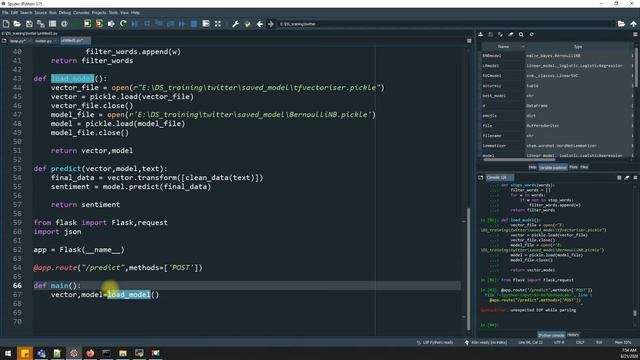
Task: Click Run cell and advance icon
Action: click(x=99, y=24)
